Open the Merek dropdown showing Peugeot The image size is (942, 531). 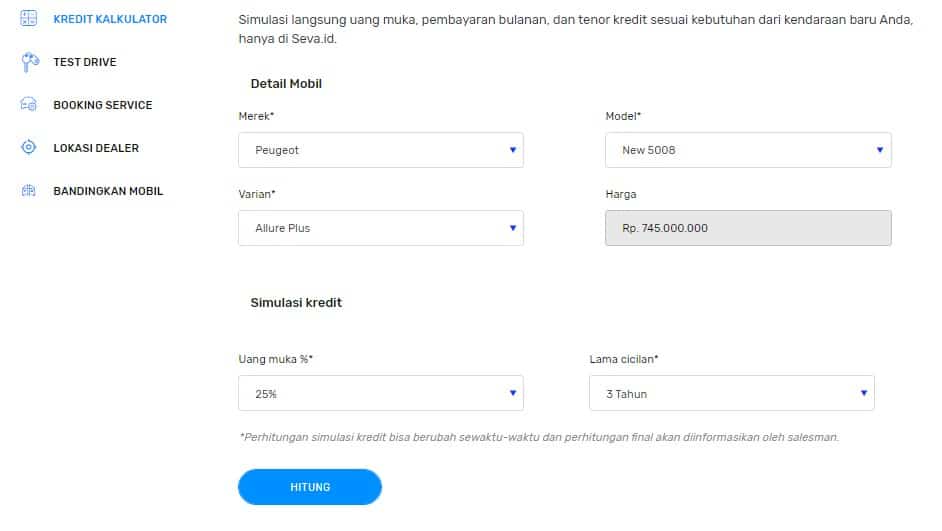(x=381, y=150)
